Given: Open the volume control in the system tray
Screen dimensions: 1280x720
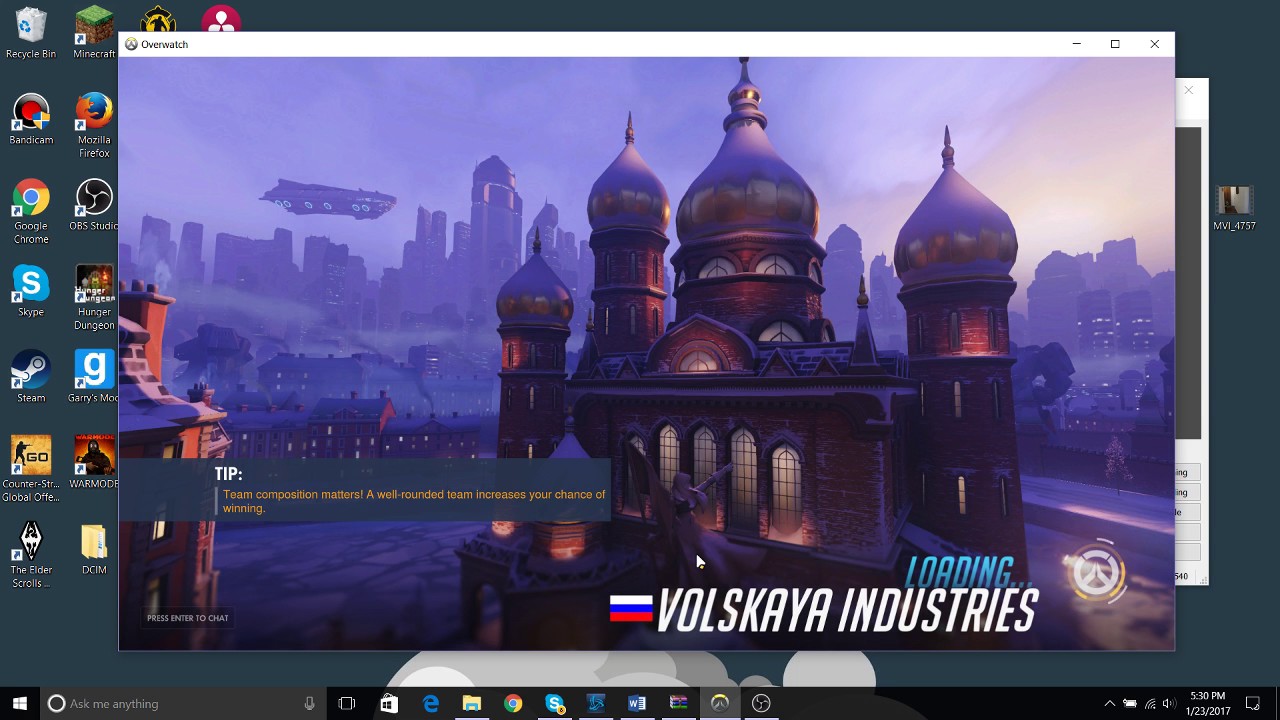Looking at the screenshot, I should (1169, 703).
